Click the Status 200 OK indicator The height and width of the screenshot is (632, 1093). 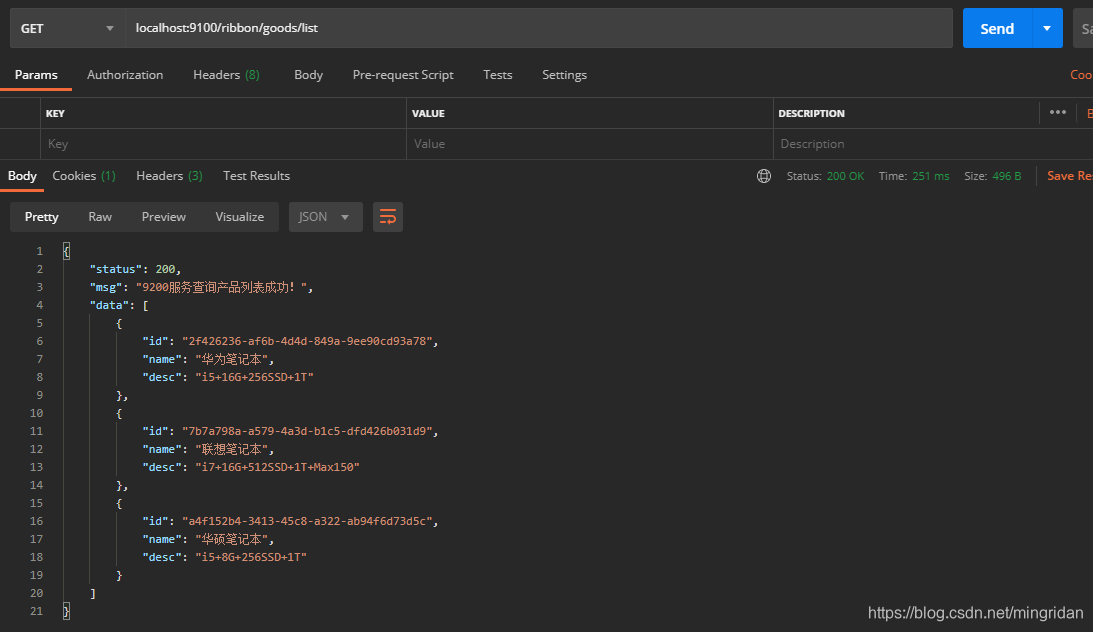(x=825, y=176)
